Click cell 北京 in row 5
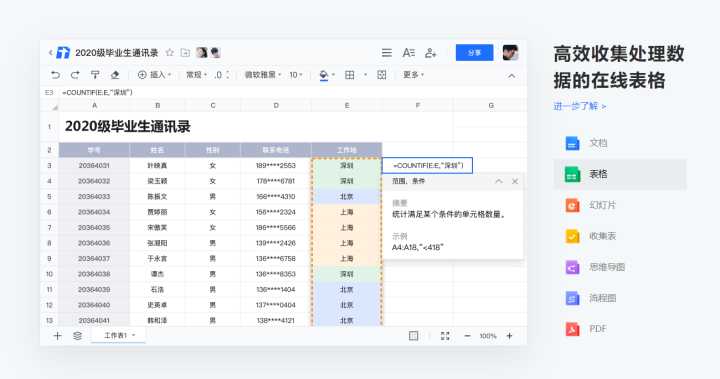The height and width of the screenshot is (379, 720). coord(347,197)
